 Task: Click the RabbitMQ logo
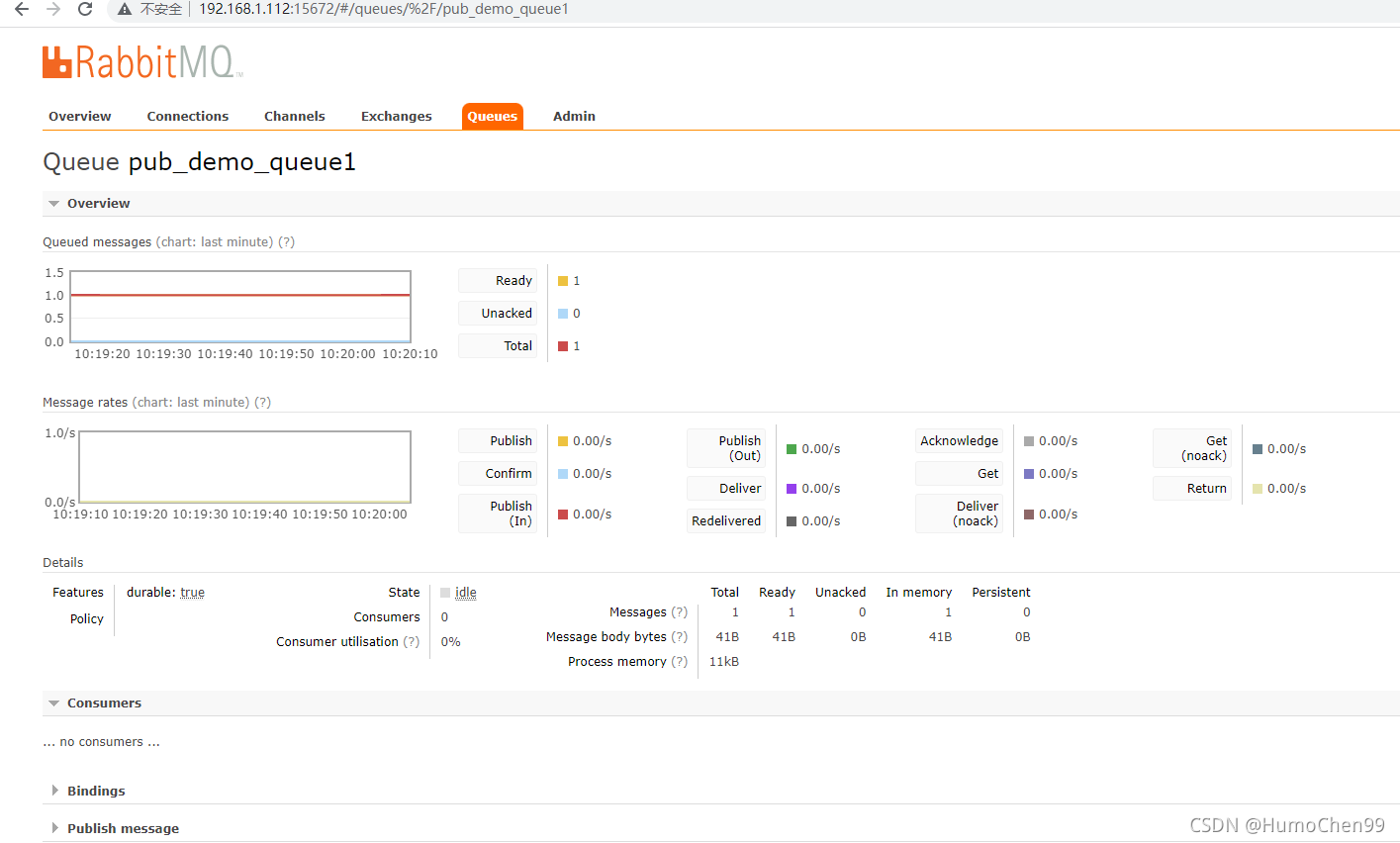coord(142,62)
